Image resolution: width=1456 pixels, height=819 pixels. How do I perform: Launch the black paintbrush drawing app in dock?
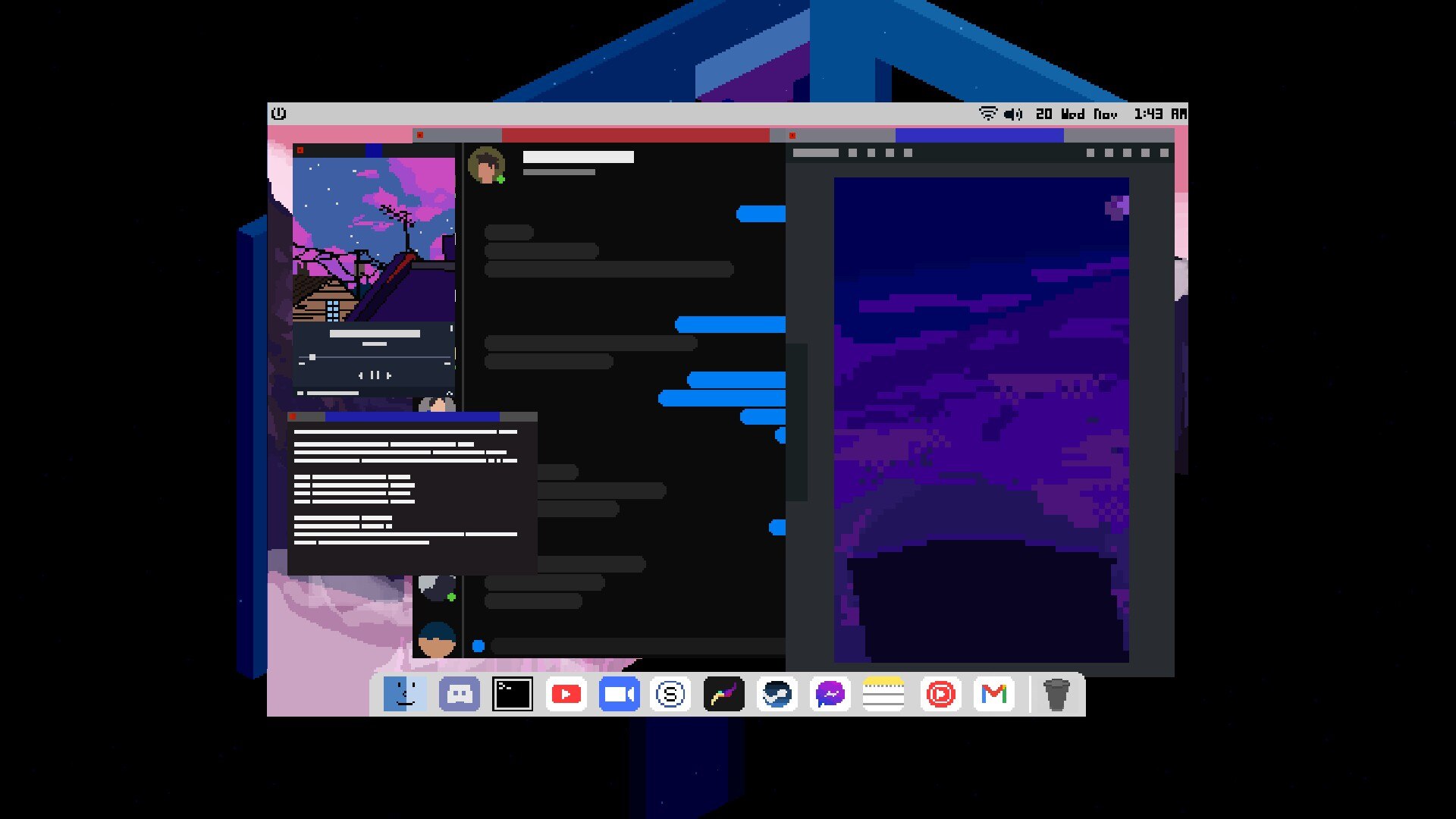pyautogui.click(x=723, y=694)
